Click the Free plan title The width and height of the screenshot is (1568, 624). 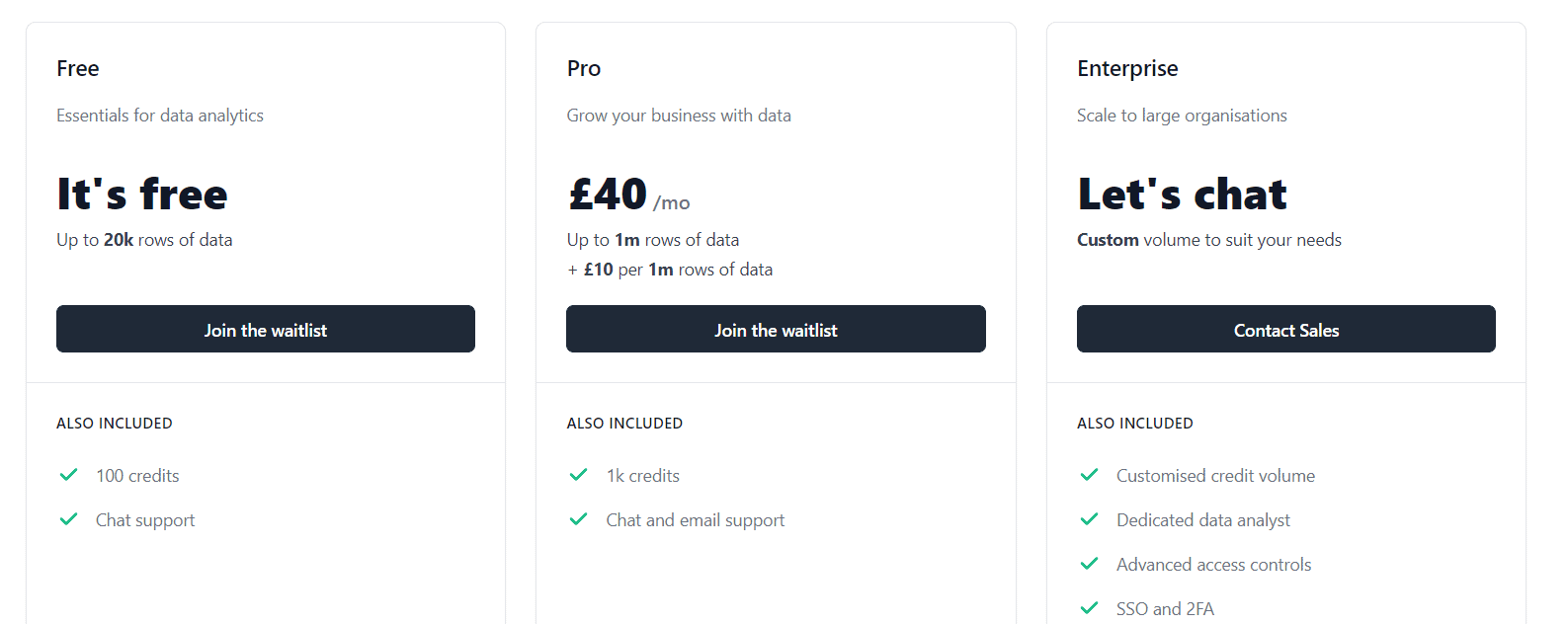(78, 68)
